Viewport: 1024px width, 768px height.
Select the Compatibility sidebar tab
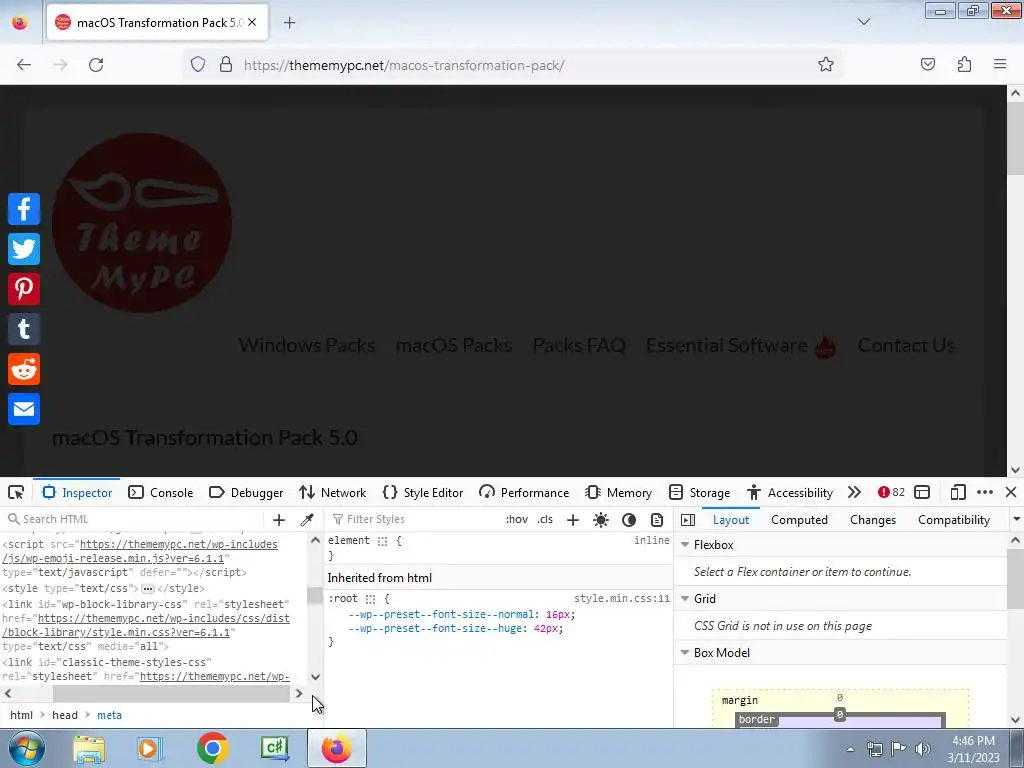pyautogui.click(x=953, y=520)
